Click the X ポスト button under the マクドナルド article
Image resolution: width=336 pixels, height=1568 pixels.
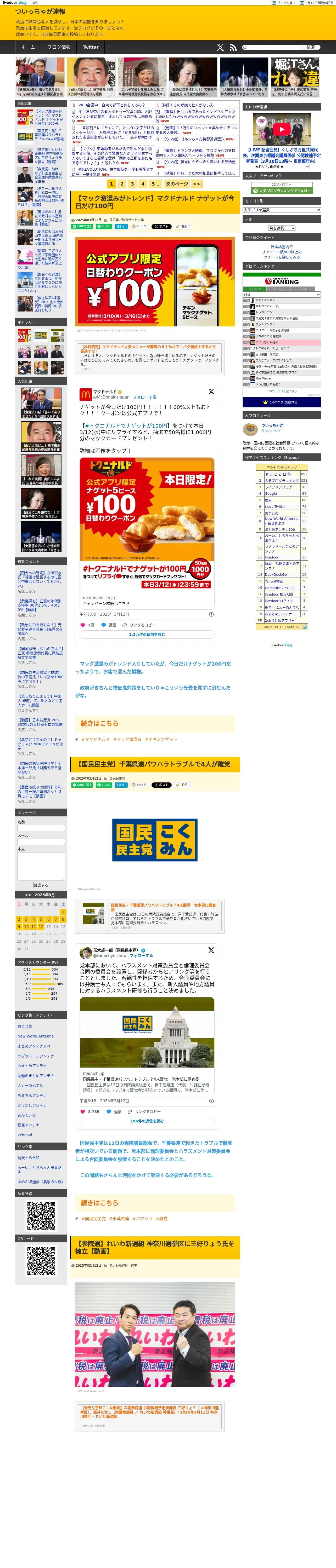point(162,226)
